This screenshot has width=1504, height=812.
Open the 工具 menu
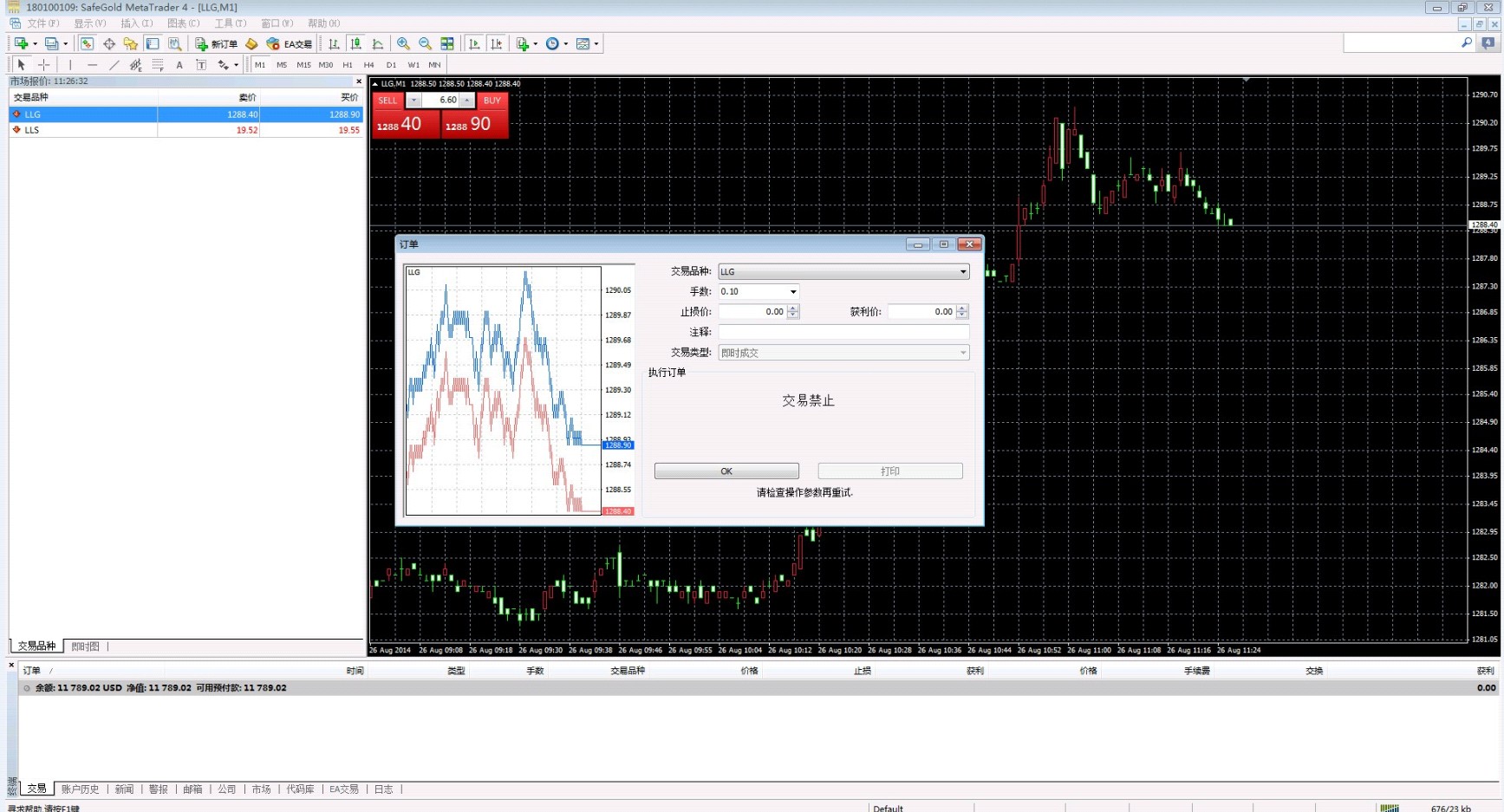[231, 23]
